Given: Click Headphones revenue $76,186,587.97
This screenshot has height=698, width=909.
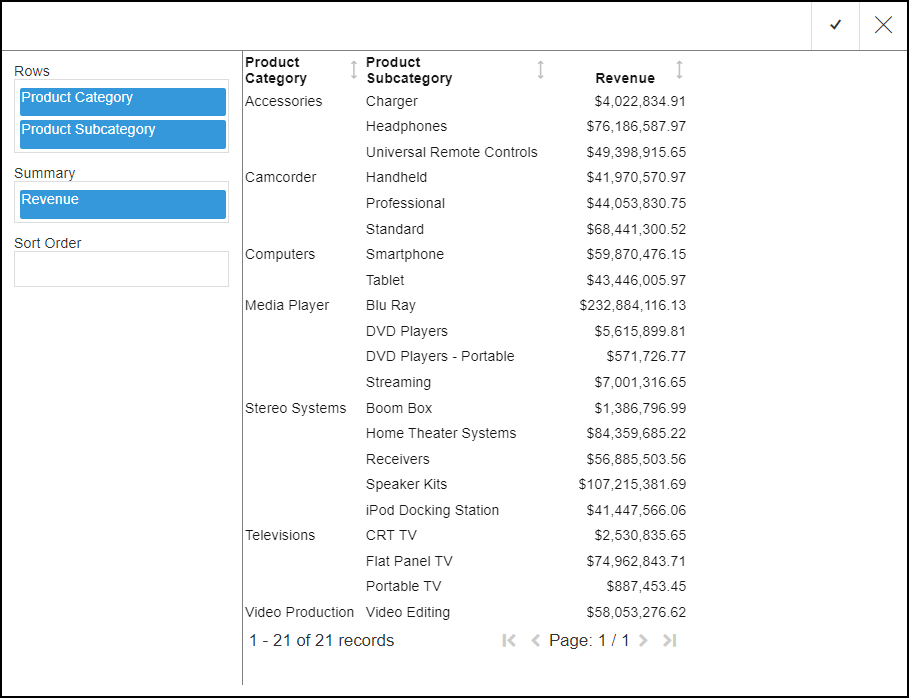Looking at the screenshot, I should (x=636, y=126).
